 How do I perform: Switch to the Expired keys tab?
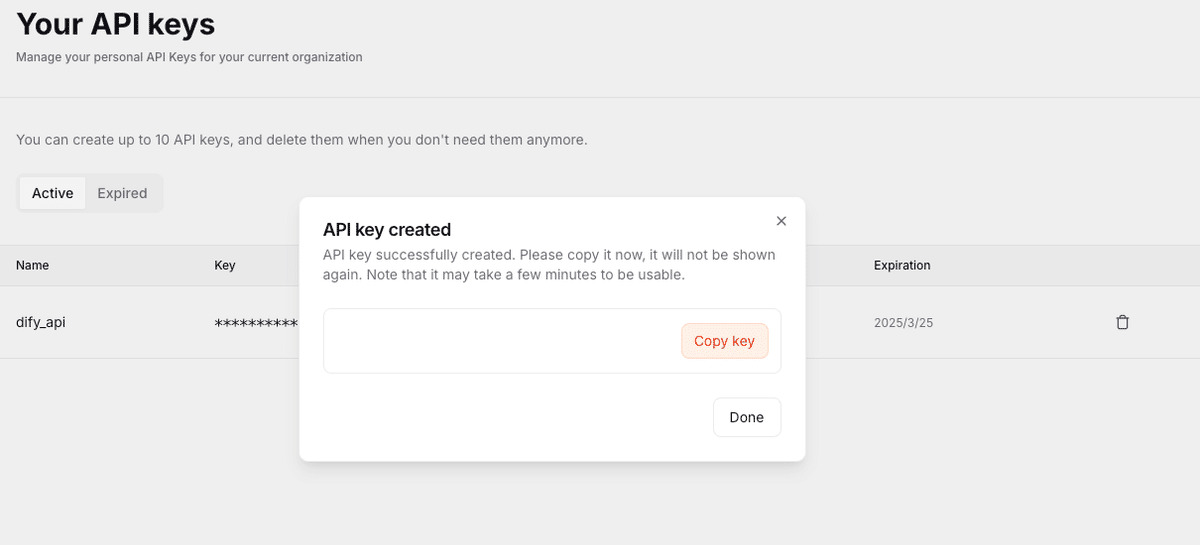click(x=122, y=193)
